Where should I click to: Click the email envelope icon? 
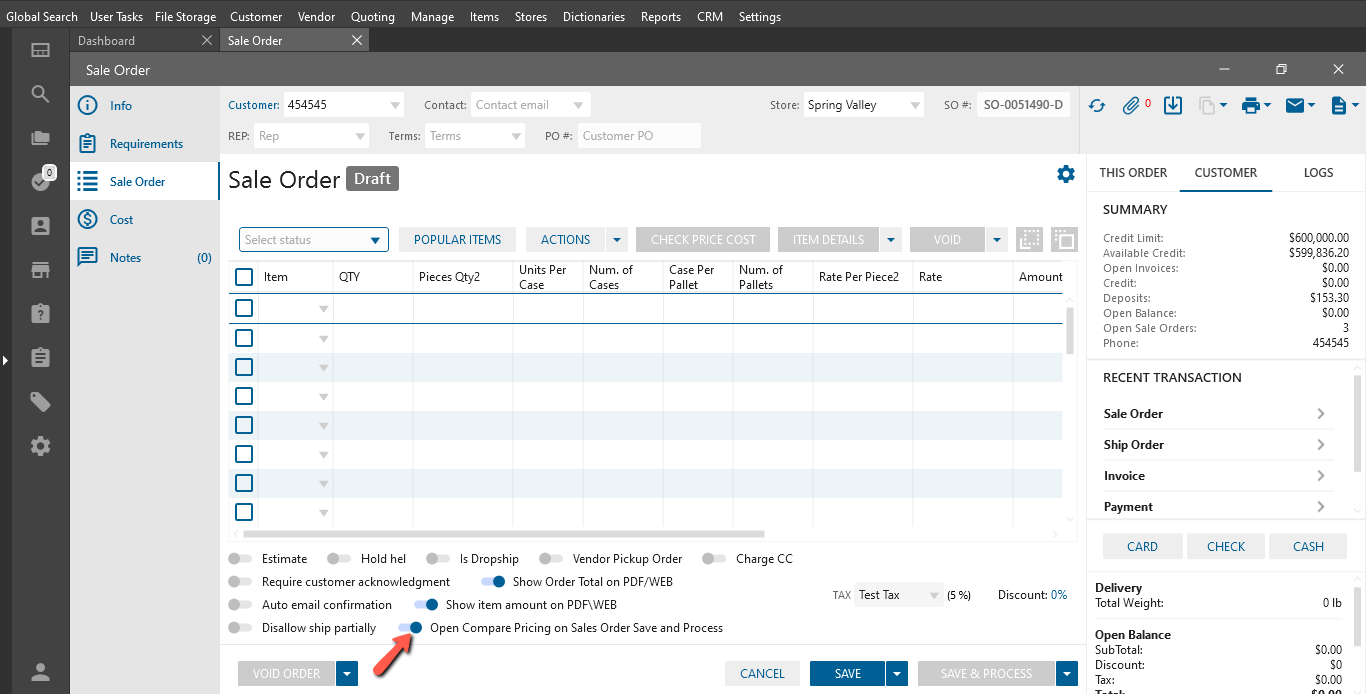(1294, 105)
